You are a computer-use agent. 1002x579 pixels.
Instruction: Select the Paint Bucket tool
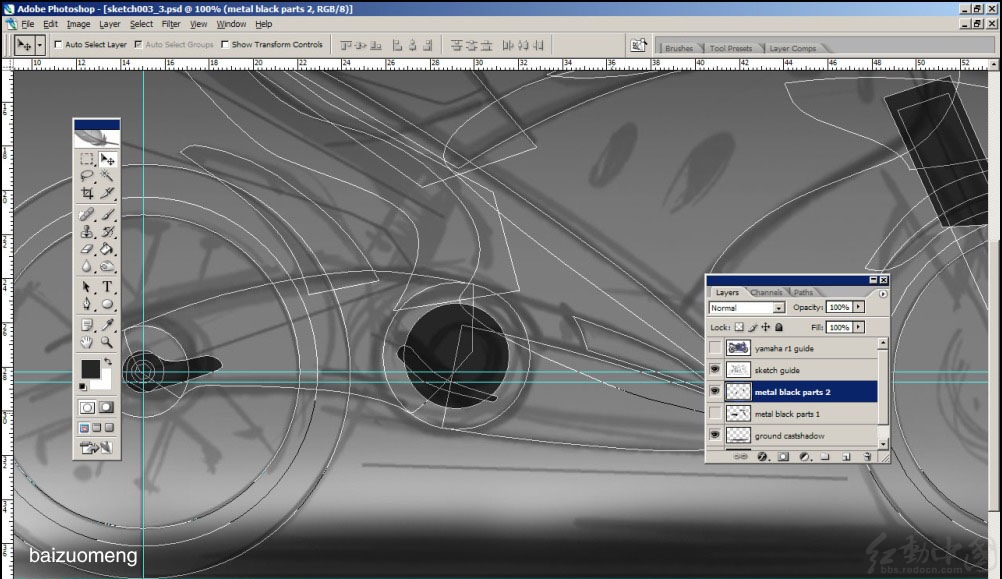(x=107, y=249)
